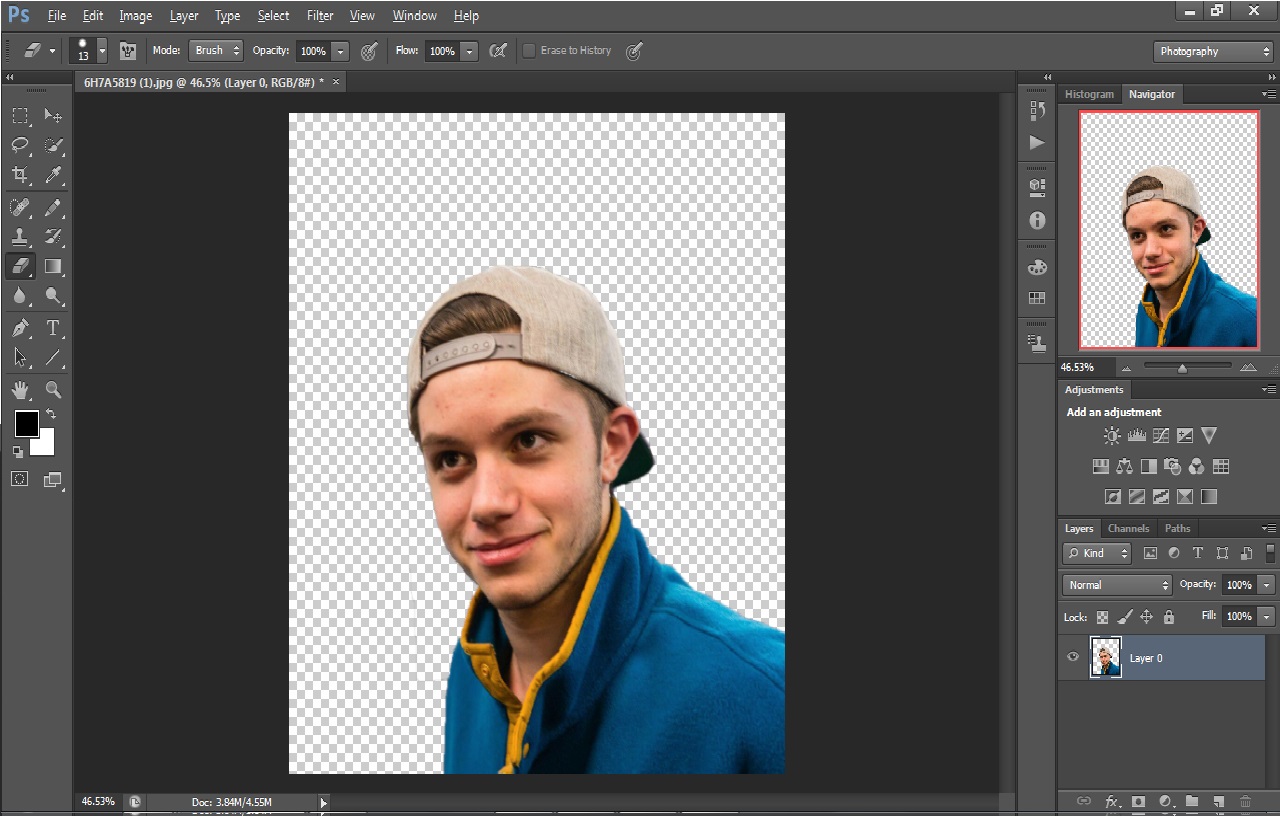Image resolution: width=1280 pixels, height=816 pixels.
Task: Select the Move tool
Action: (53, 116)
